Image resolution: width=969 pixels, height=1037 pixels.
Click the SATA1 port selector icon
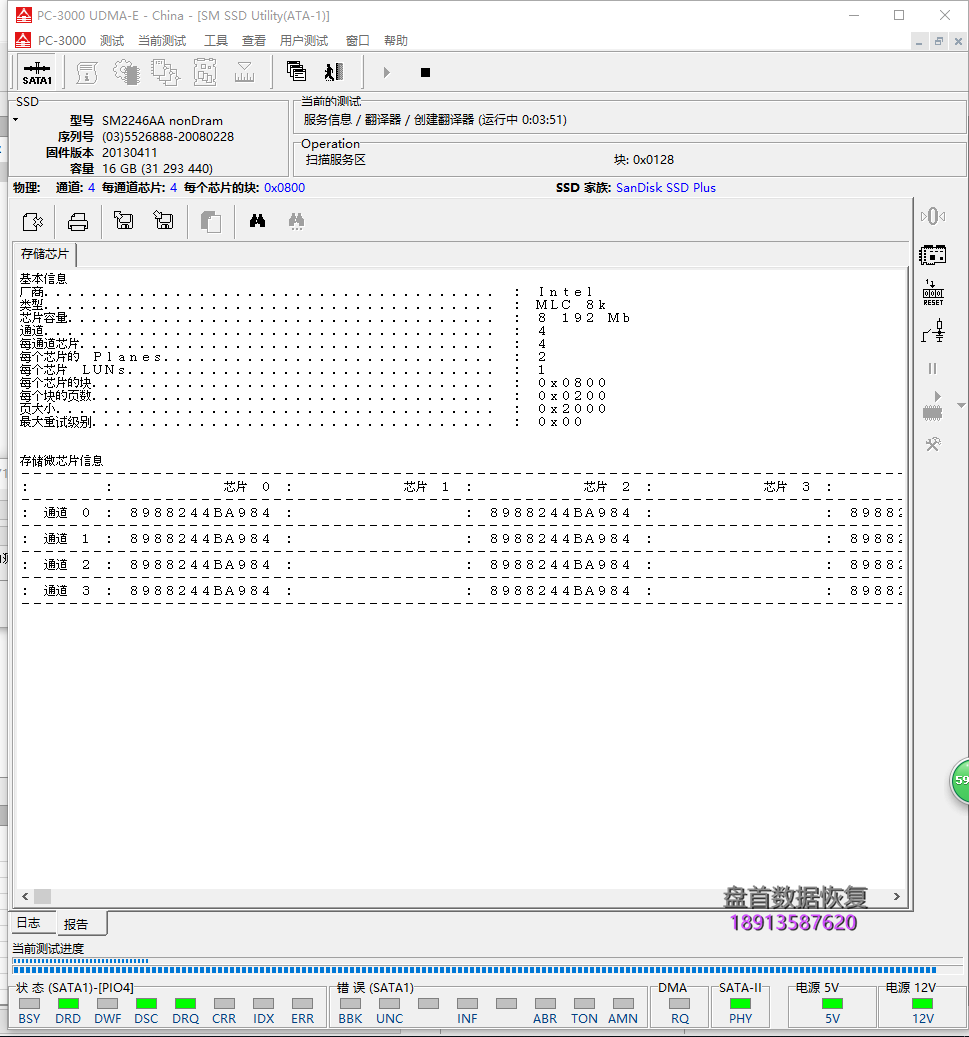pyautogui.click(x=37, y=72)
